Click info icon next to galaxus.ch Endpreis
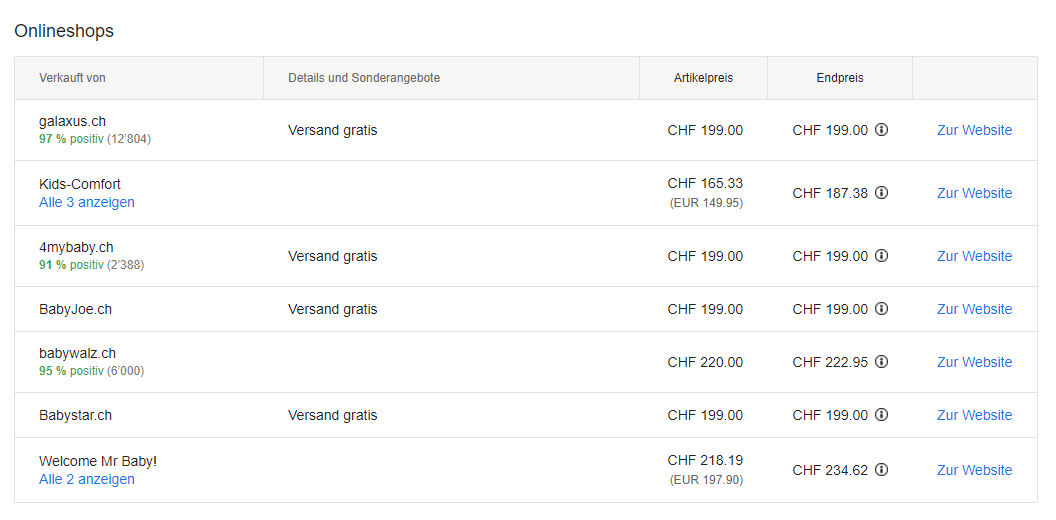 point(881,130)
